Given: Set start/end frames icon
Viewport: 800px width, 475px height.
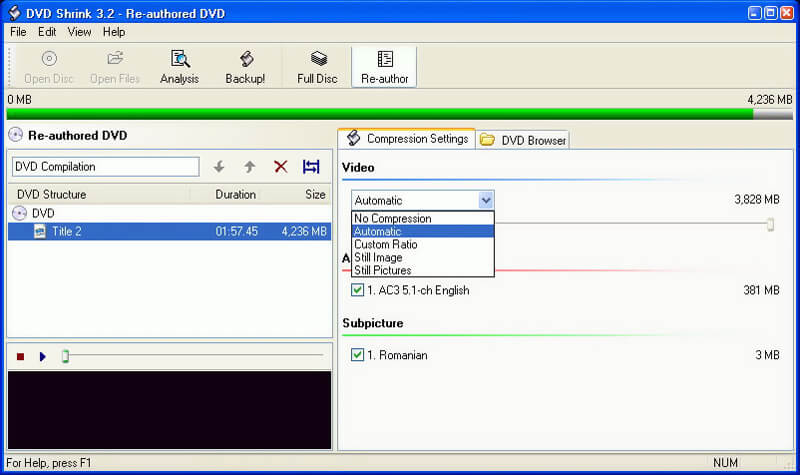Looking at the screenshot, I should point(311,167).
